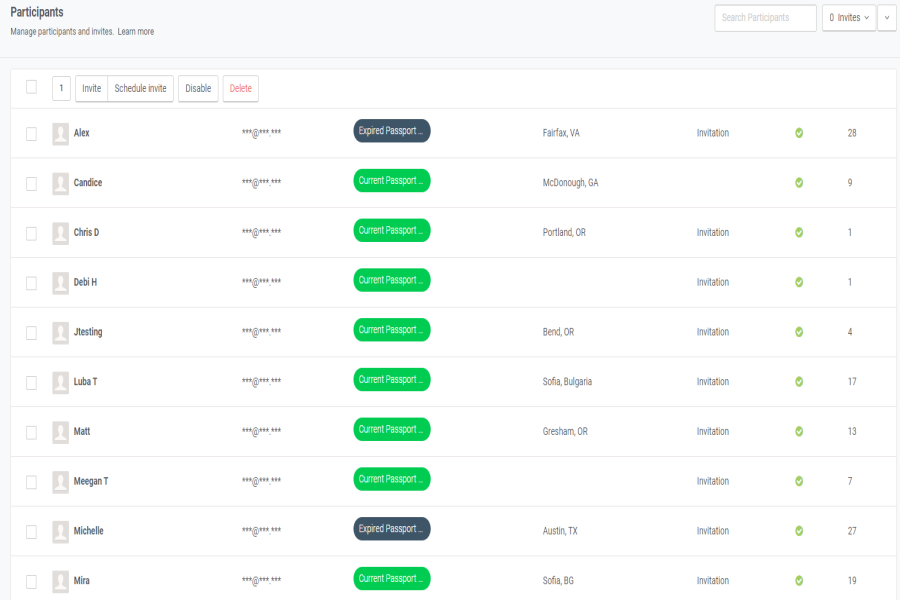Click the red Delete button
The height and width of the screenshot is (600, 900).
(x=240, y=88)
